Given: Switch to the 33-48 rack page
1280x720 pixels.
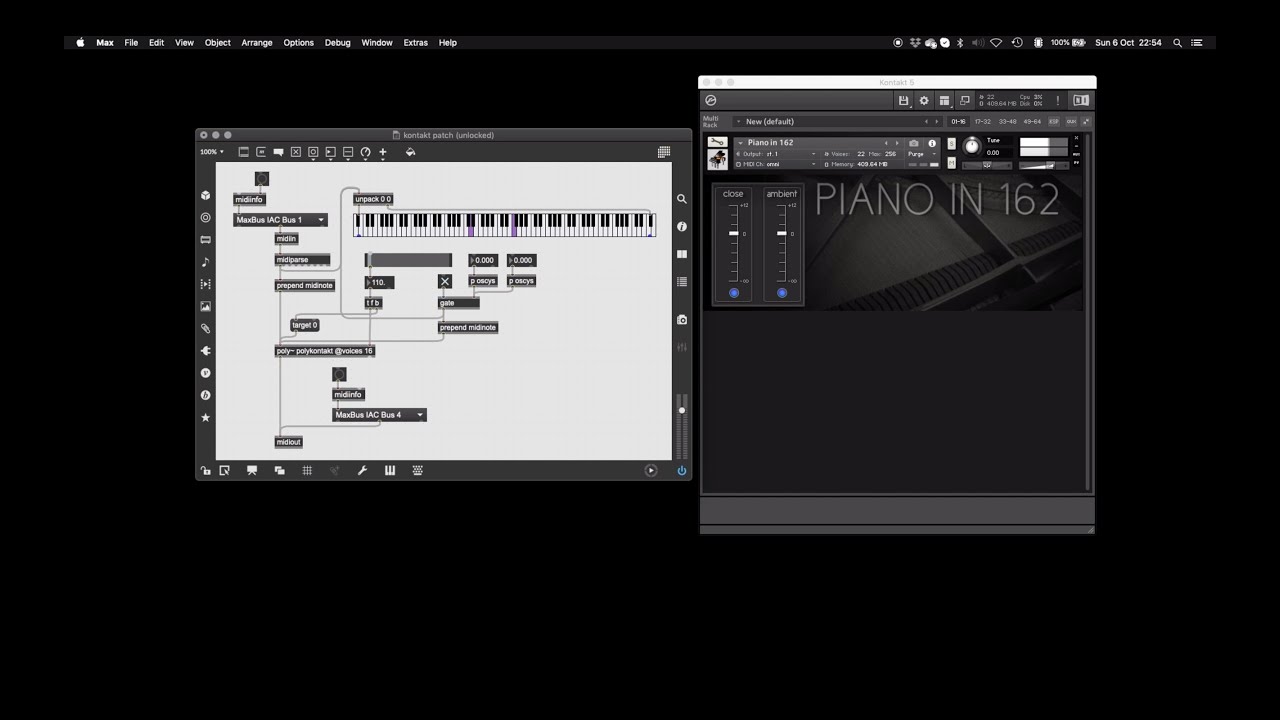Looking at the screenshot, I should (x=1007, y=121).
